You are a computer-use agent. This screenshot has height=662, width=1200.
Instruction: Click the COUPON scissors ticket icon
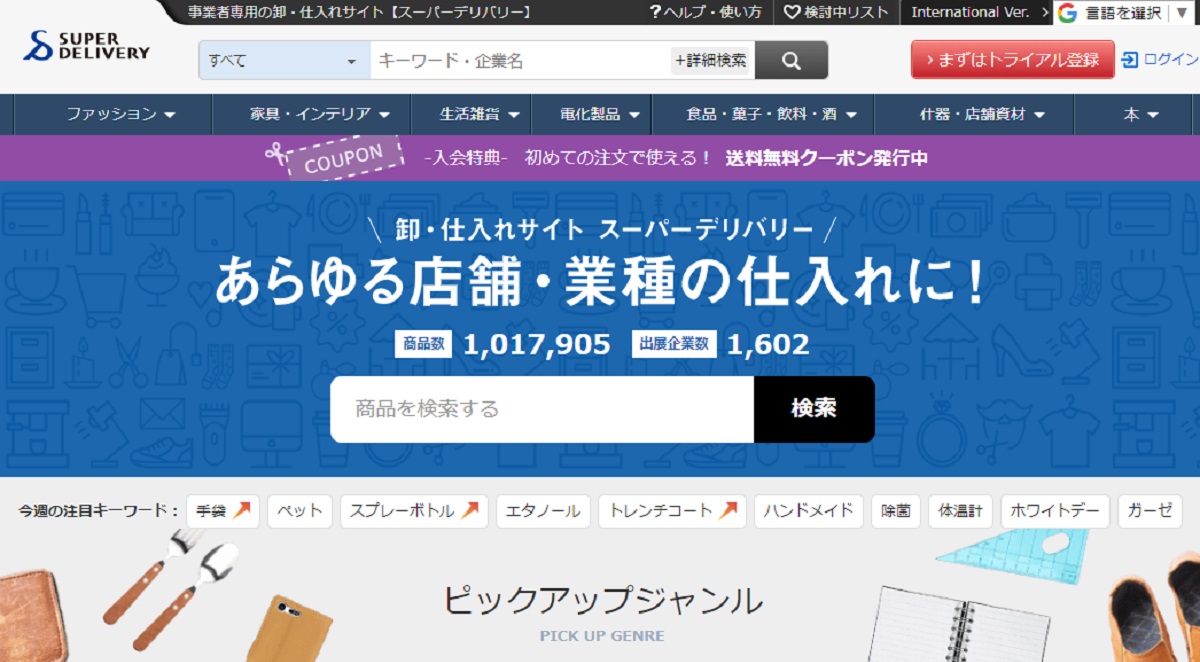pos(335,157)
